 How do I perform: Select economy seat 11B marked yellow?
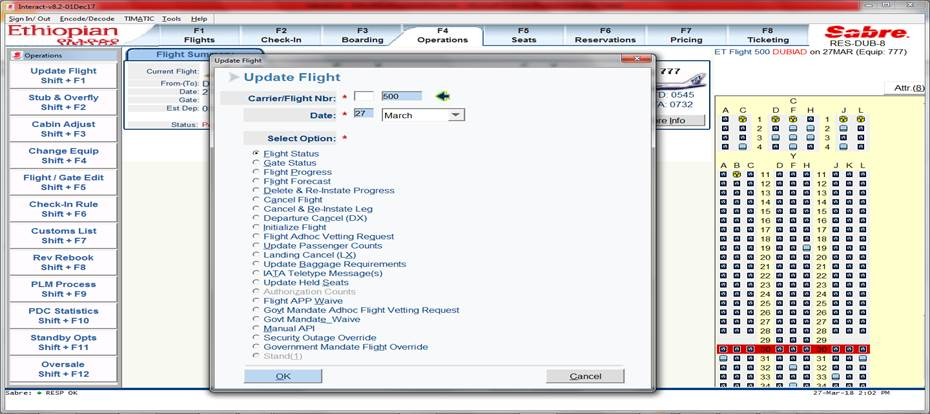[x=737, y=175]
